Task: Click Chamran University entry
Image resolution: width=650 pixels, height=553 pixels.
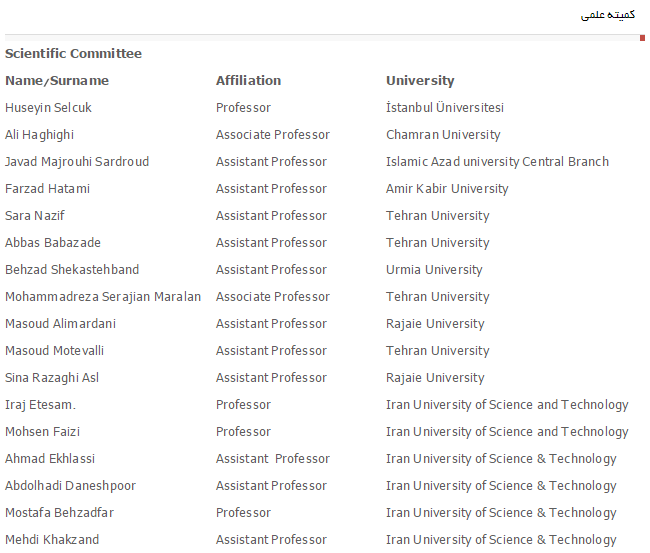Action: (443, 135)
